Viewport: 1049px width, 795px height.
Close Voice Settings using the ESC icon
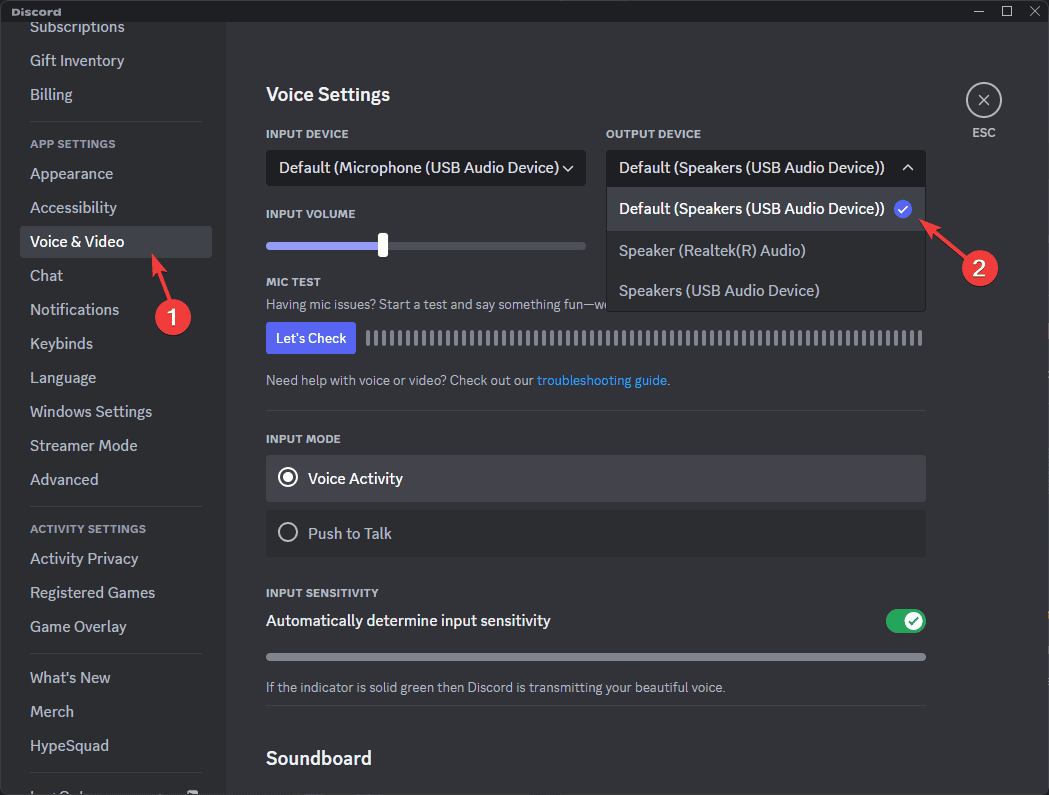click(x=983, y=100)
